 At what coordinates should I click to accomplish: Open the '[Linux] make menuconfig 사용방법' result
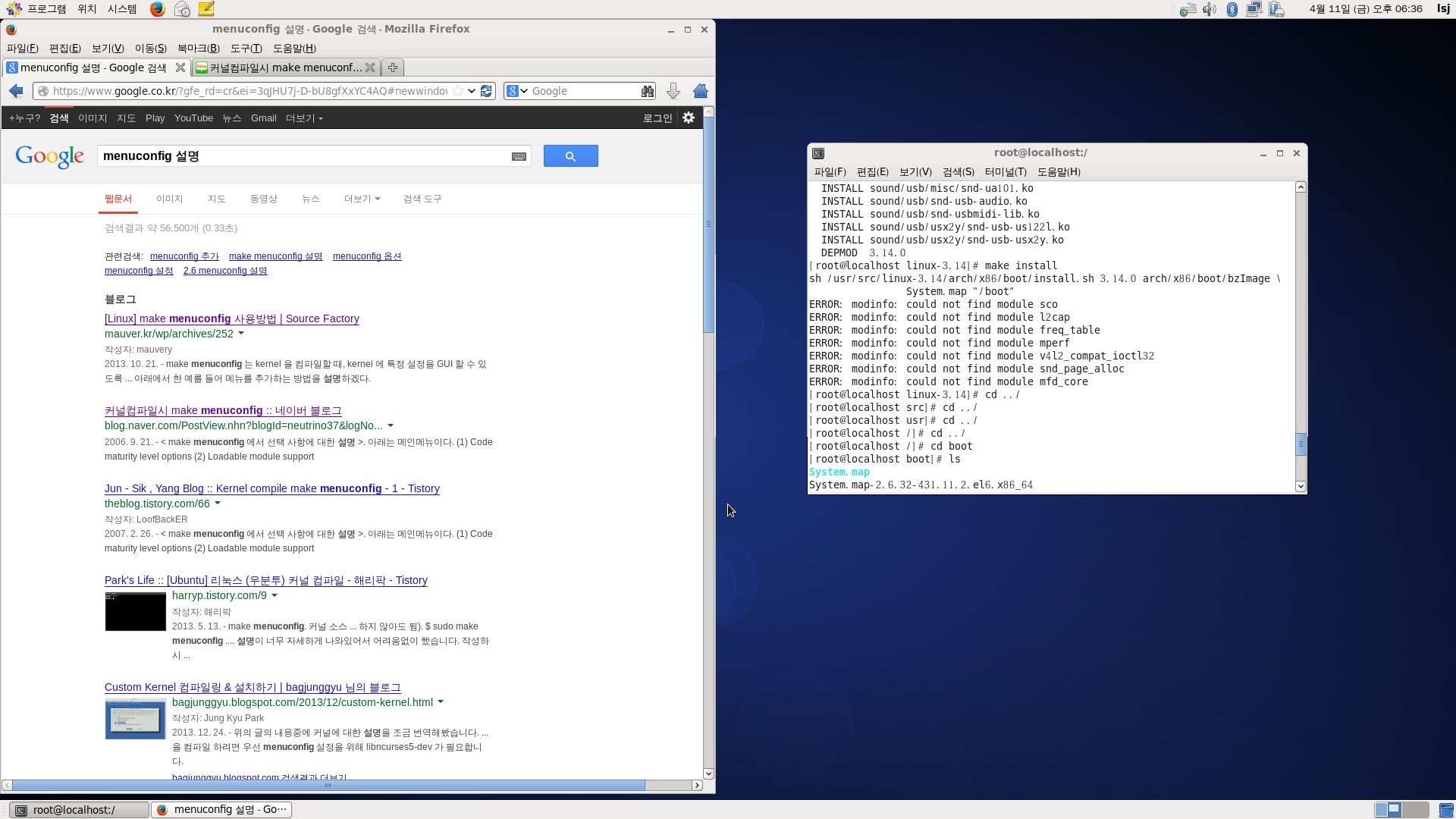click(x=232, y=318)
